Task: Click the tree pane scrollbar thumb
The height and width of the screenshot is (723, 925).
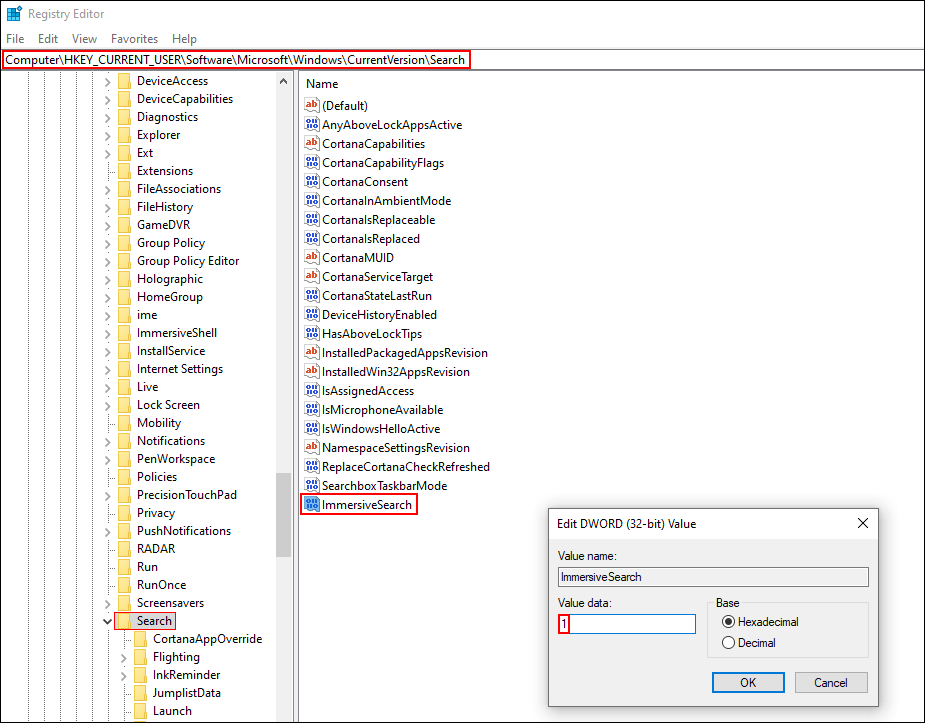Action: [284, 514]
